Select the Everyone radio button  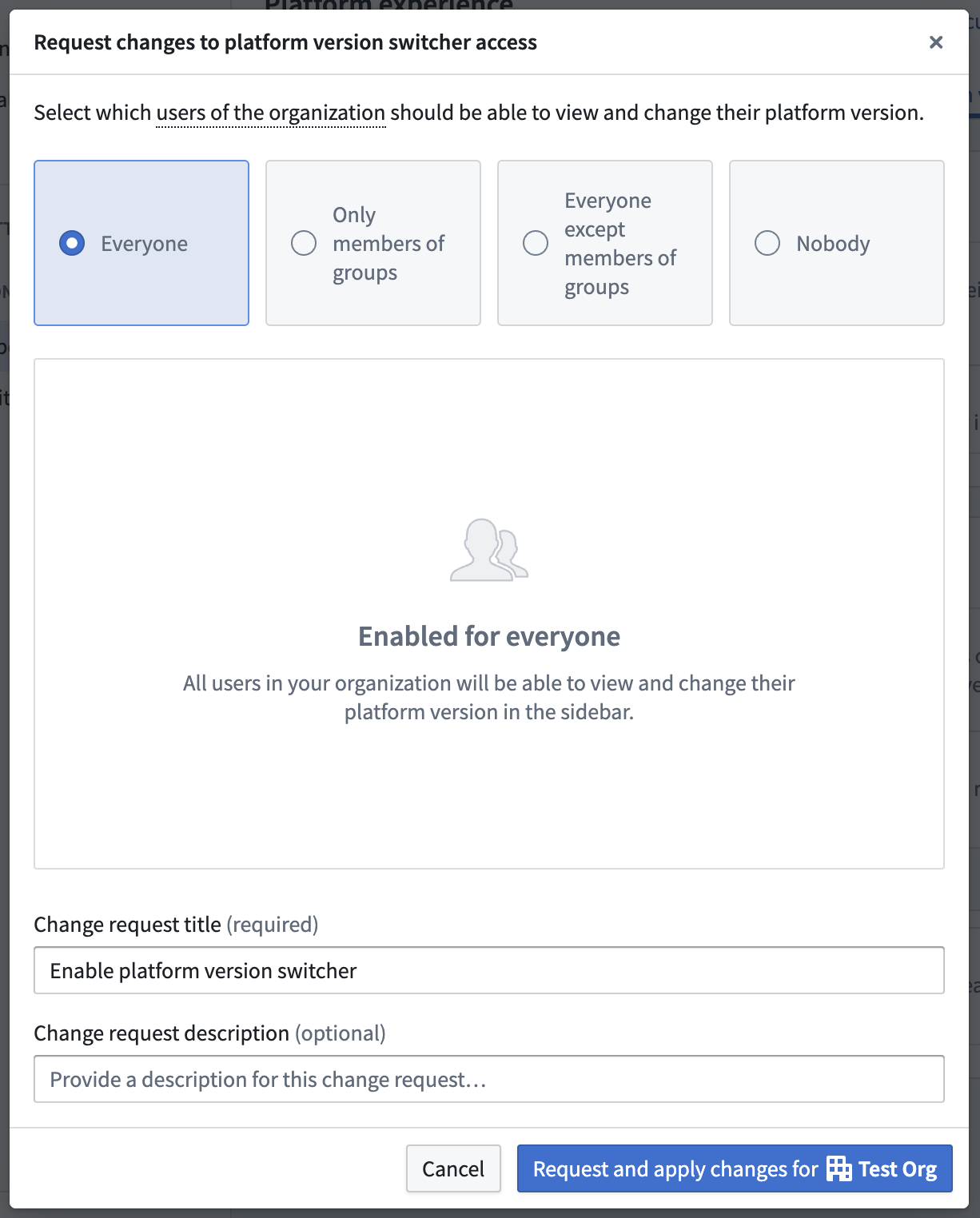pyautogui.click(x=72, y=243)
